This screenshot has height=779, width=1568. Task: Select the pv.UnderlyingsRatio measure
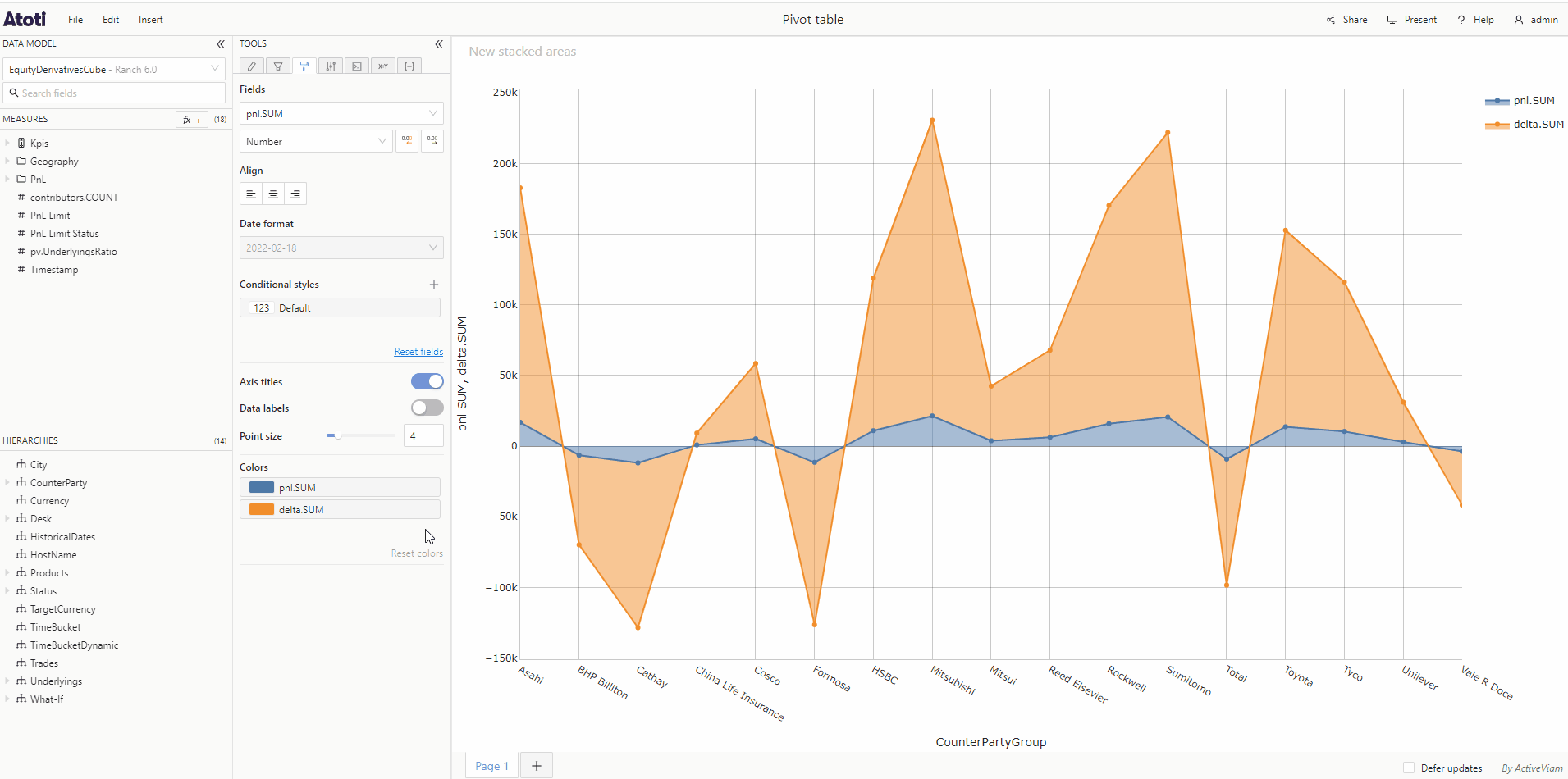73,251
